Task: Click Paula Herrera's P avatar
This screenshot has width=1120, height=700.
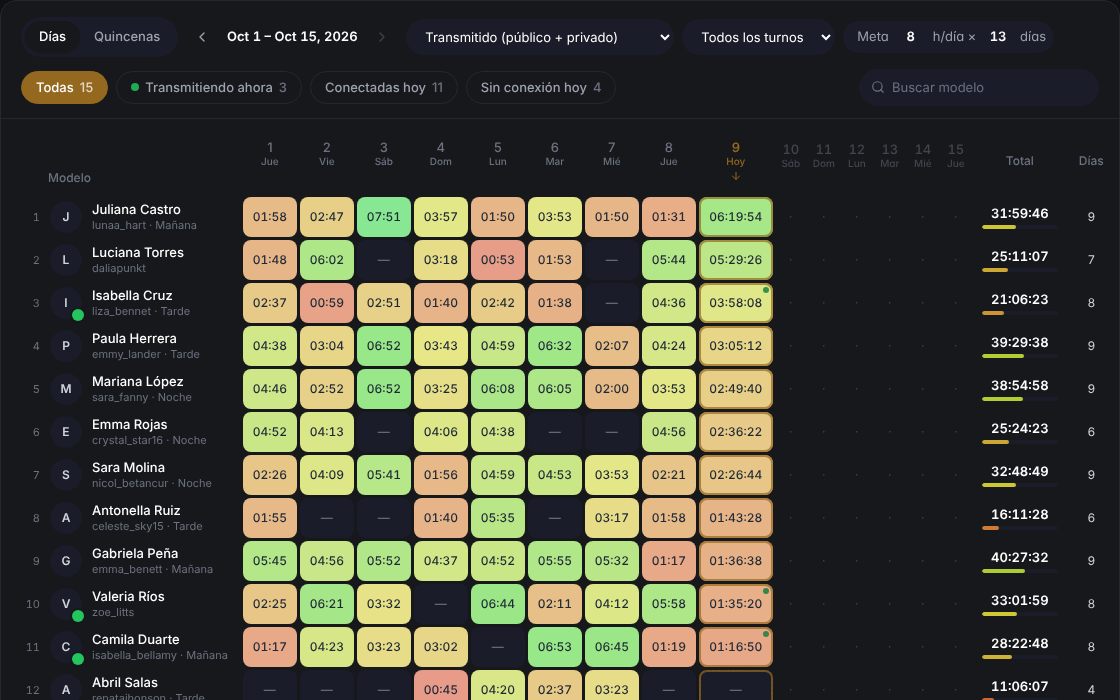Action: tap(66, 346)
